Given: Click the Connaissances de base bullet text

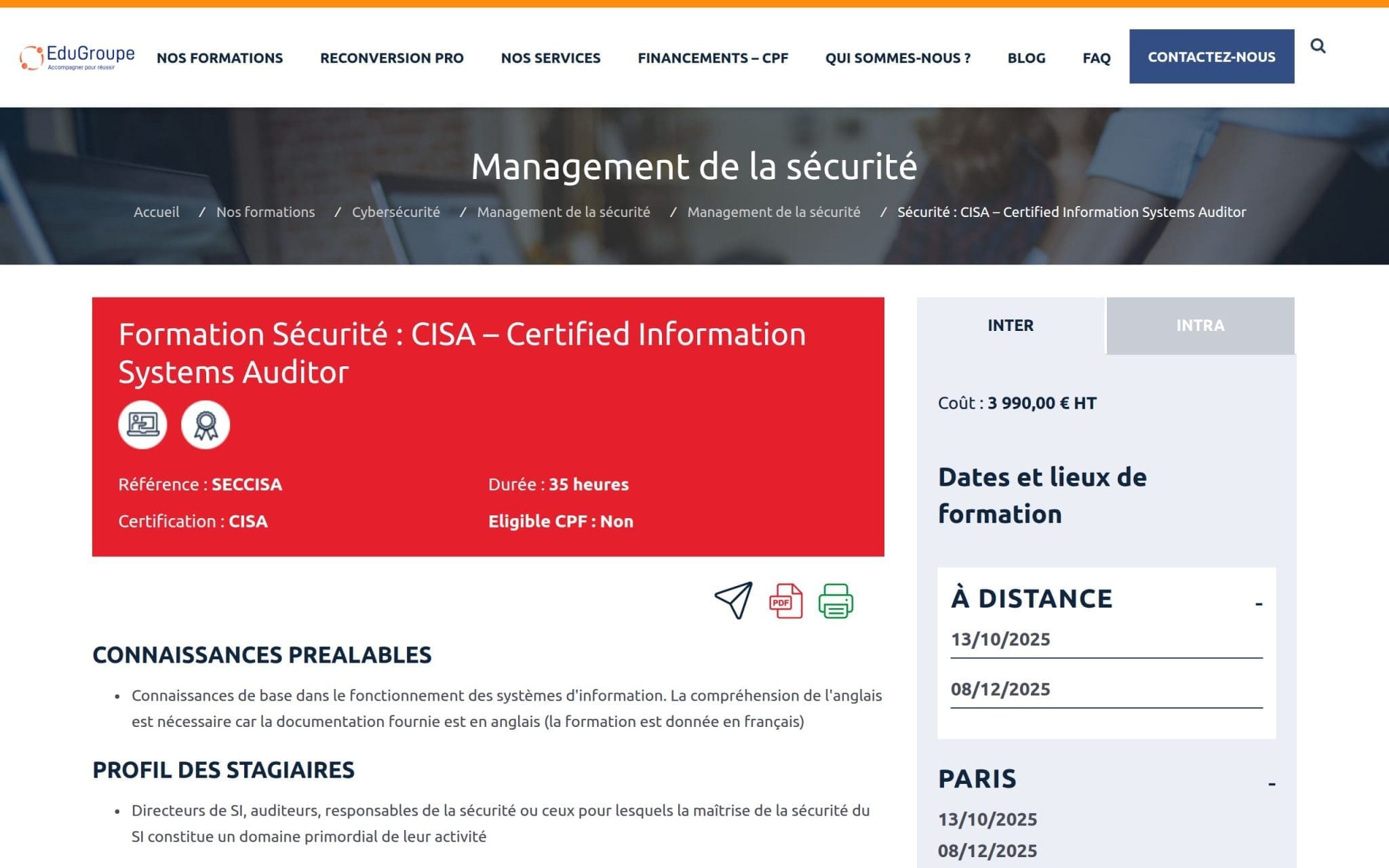Looking at the screenshot, I should [507, 708].
